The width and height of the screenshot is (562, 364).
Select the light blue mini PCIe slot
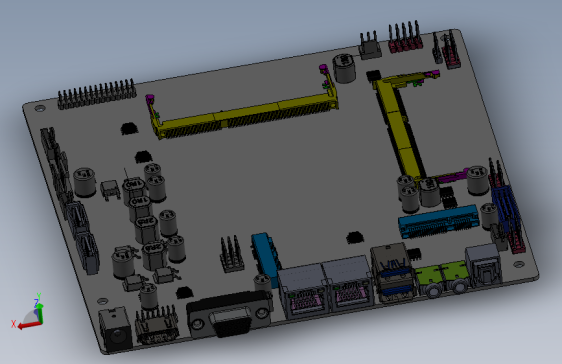coord(439,222)
